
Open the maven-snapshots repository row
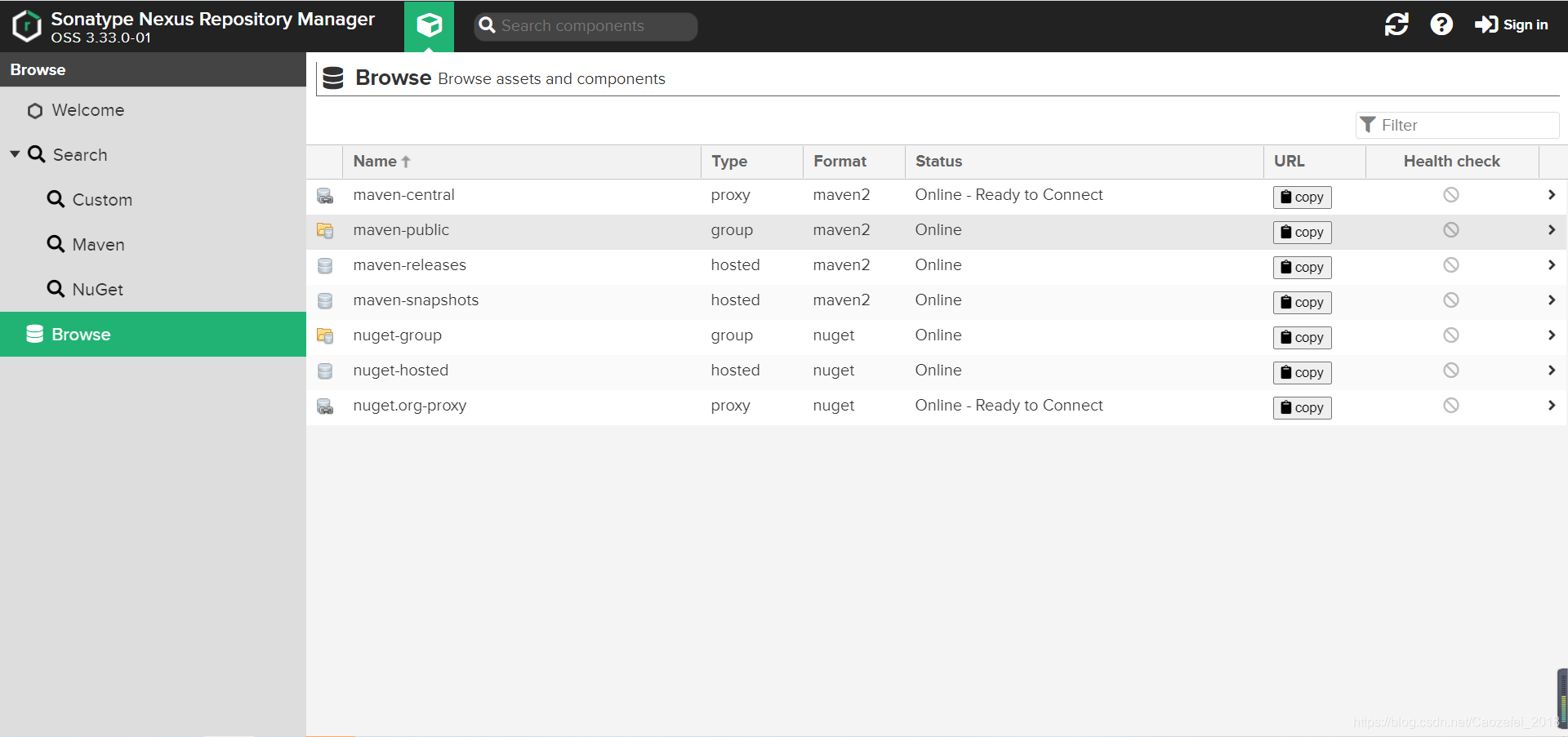(x=937, y=302)
